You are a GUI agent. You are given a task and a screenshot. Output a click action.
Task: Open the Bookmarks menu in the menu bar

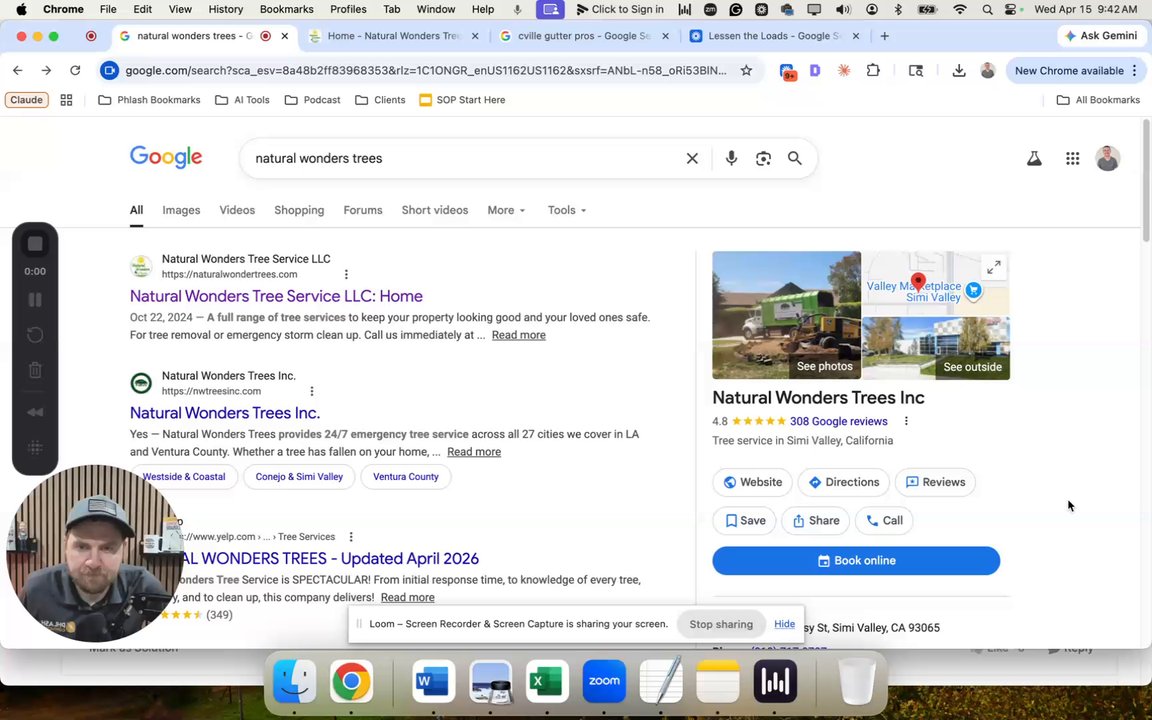[x=287, y=10]
